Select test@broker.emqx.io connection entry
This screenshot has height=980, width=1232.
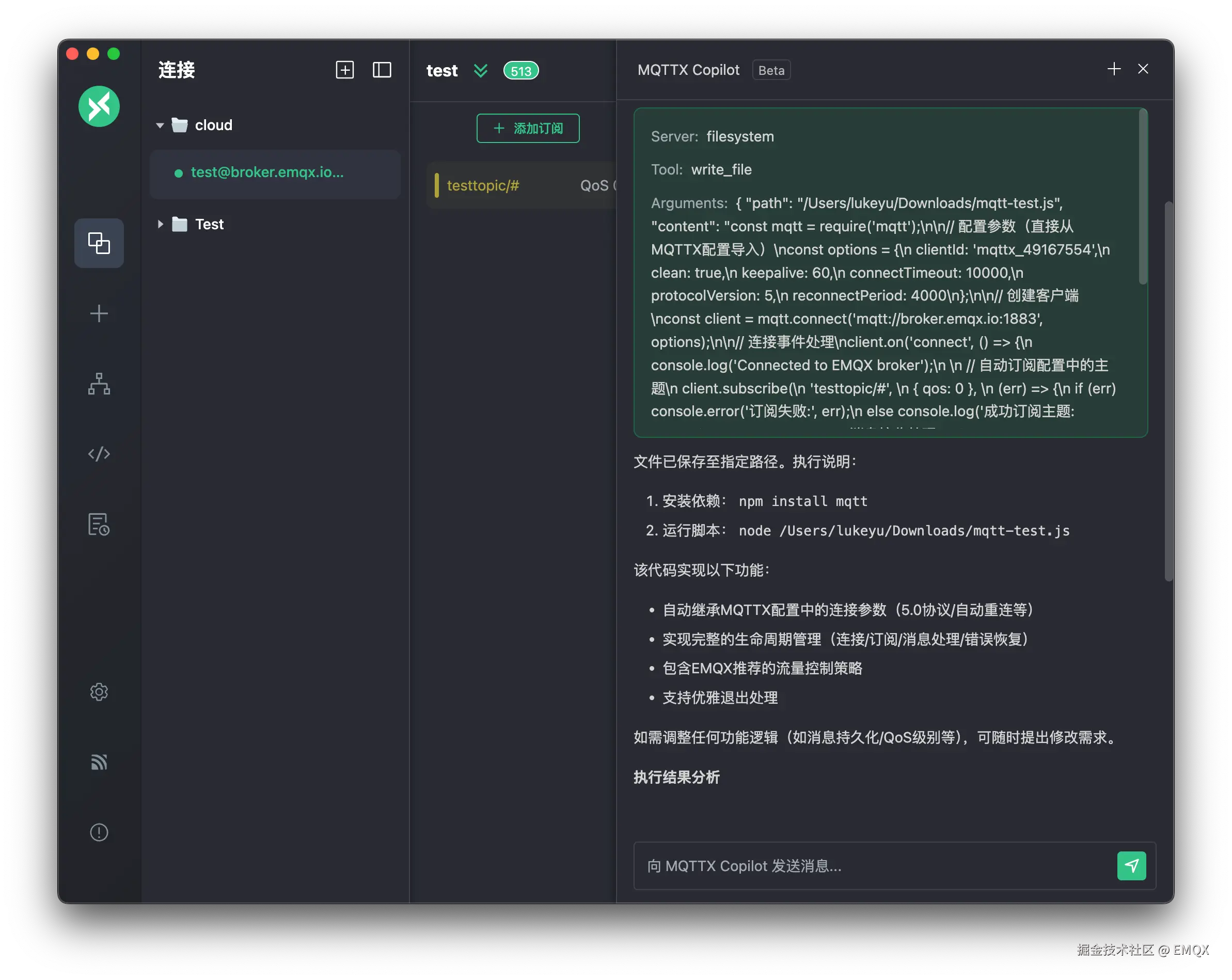point(267,172)
